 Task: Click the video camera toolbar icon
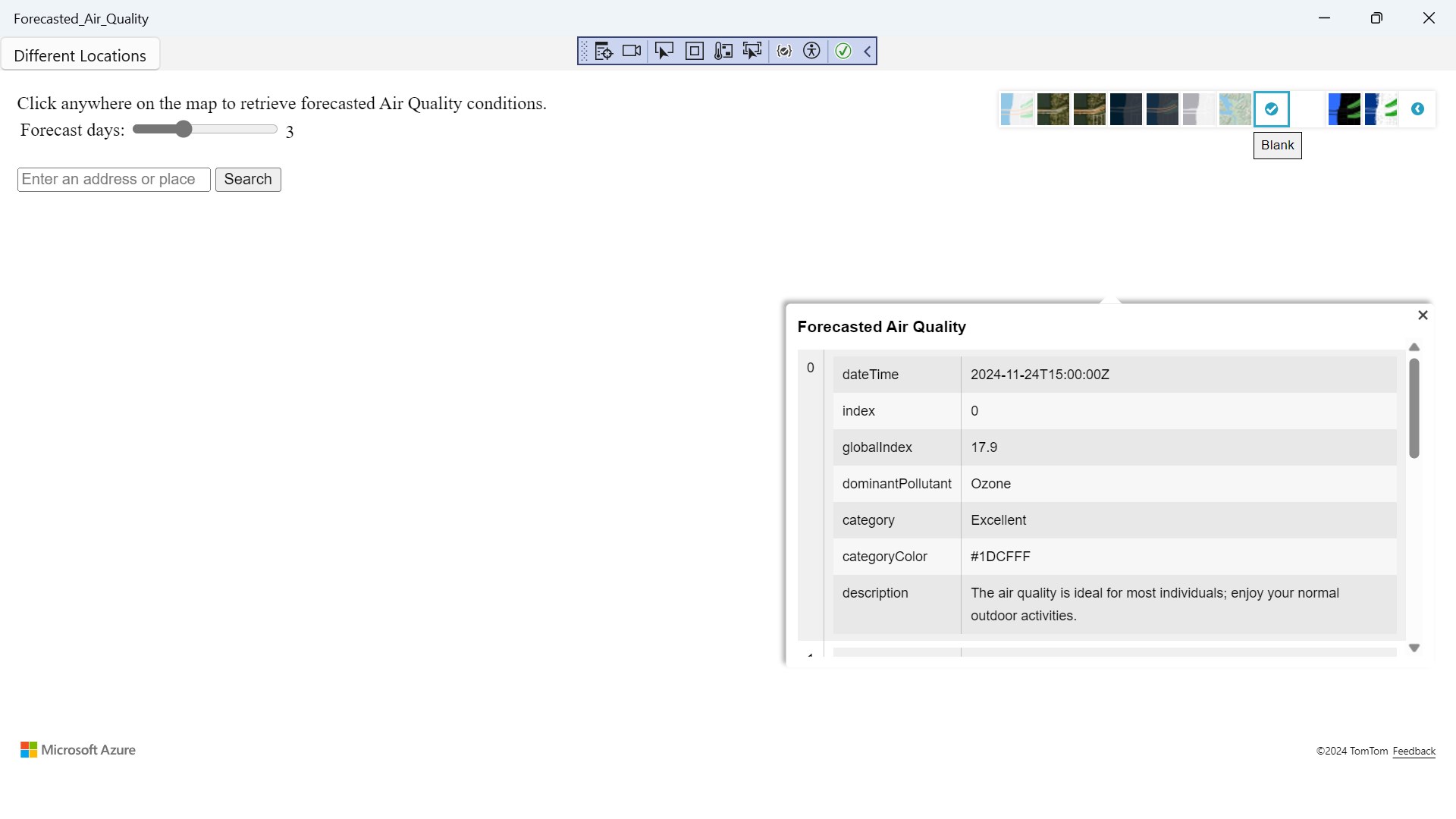click(632, 52)
